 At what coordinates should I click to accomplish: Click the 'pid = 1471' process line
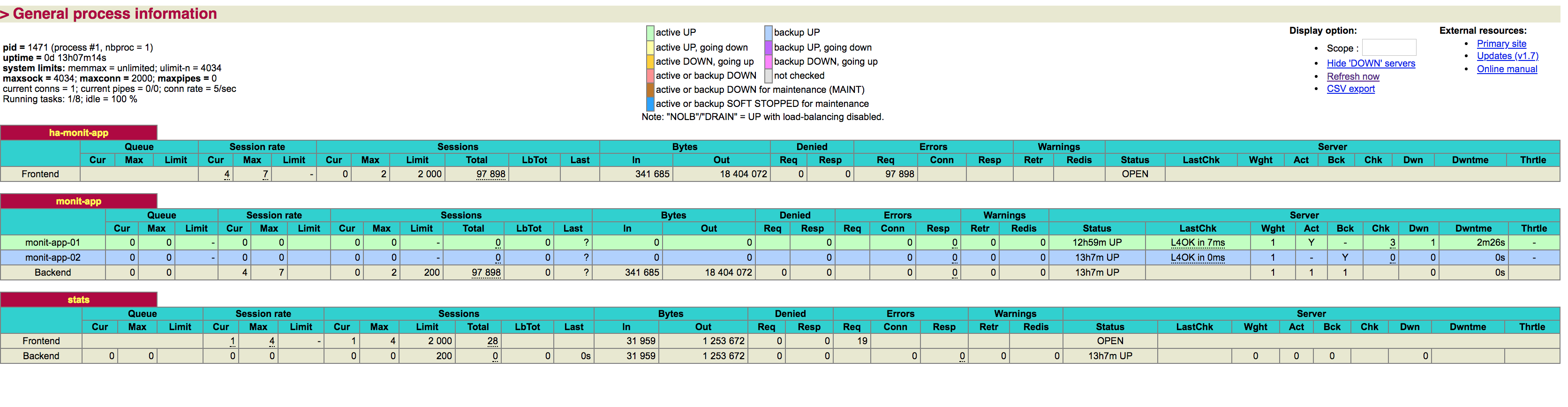pos(78,47)
